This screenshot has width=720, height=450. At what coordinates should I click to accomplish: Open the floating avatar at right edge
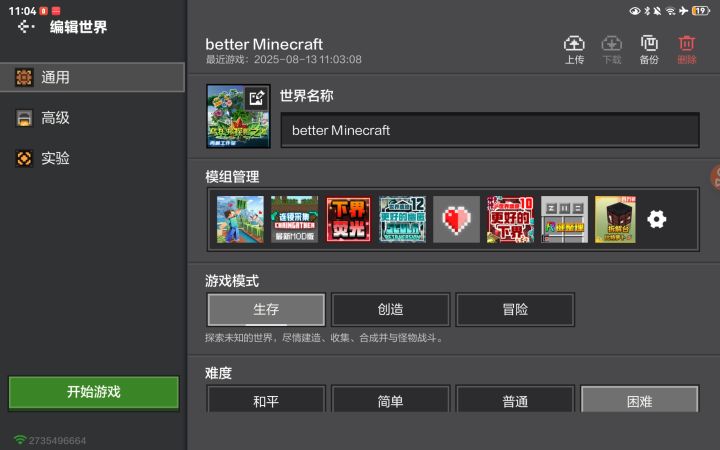[x=715, y=177]
